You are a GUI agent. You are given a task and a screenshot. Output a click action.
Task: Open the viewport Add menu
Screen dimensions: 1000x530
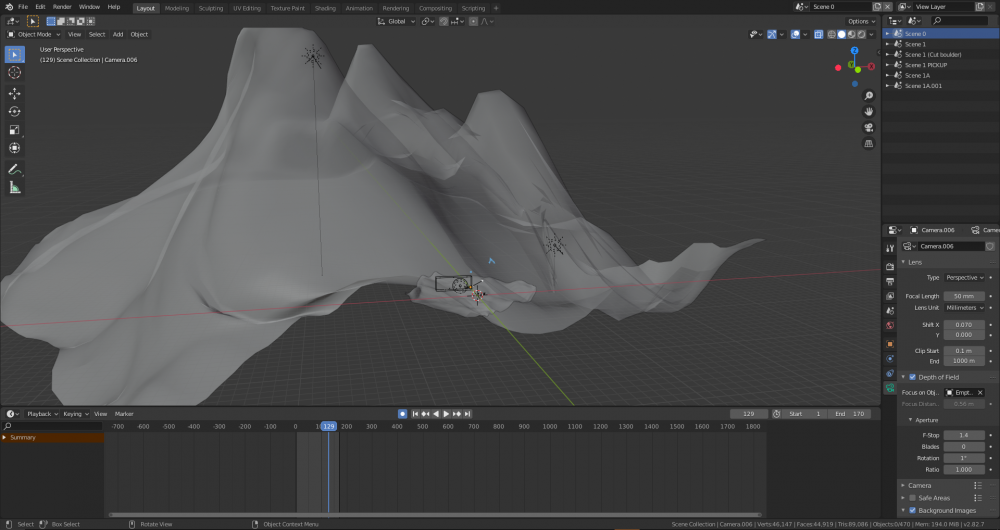pyautogui.click(x=118, y=34)
